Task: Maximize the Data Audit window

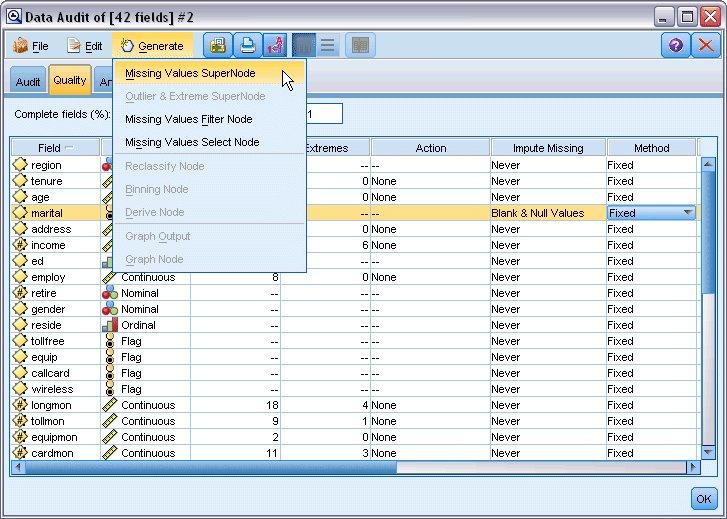Action: (x=687, y=17)
